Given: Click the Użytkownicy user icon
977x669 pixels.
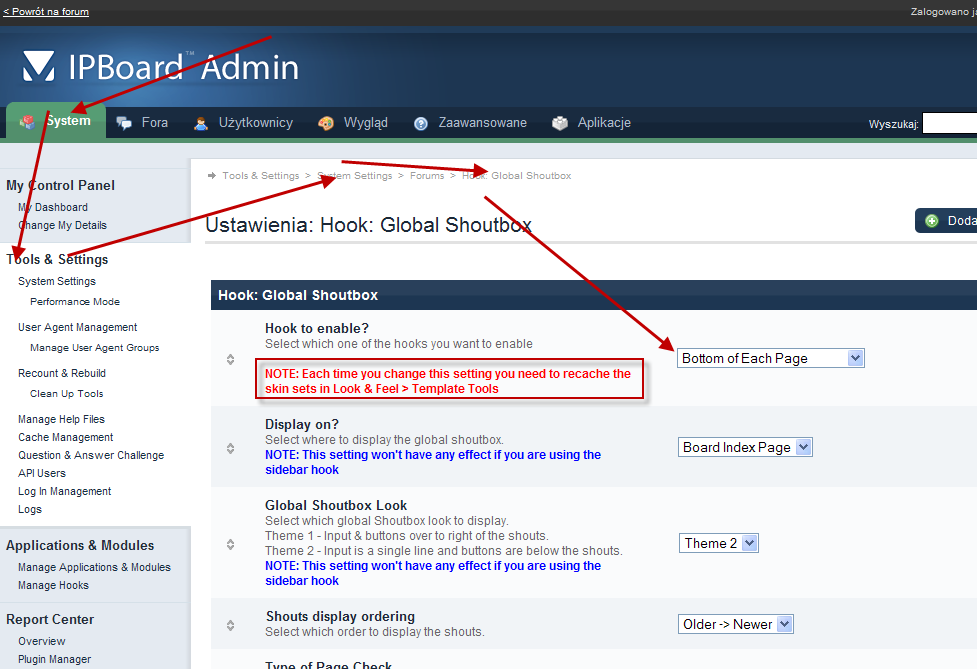Looking at the screenshot, I should (x=202, y=123).
